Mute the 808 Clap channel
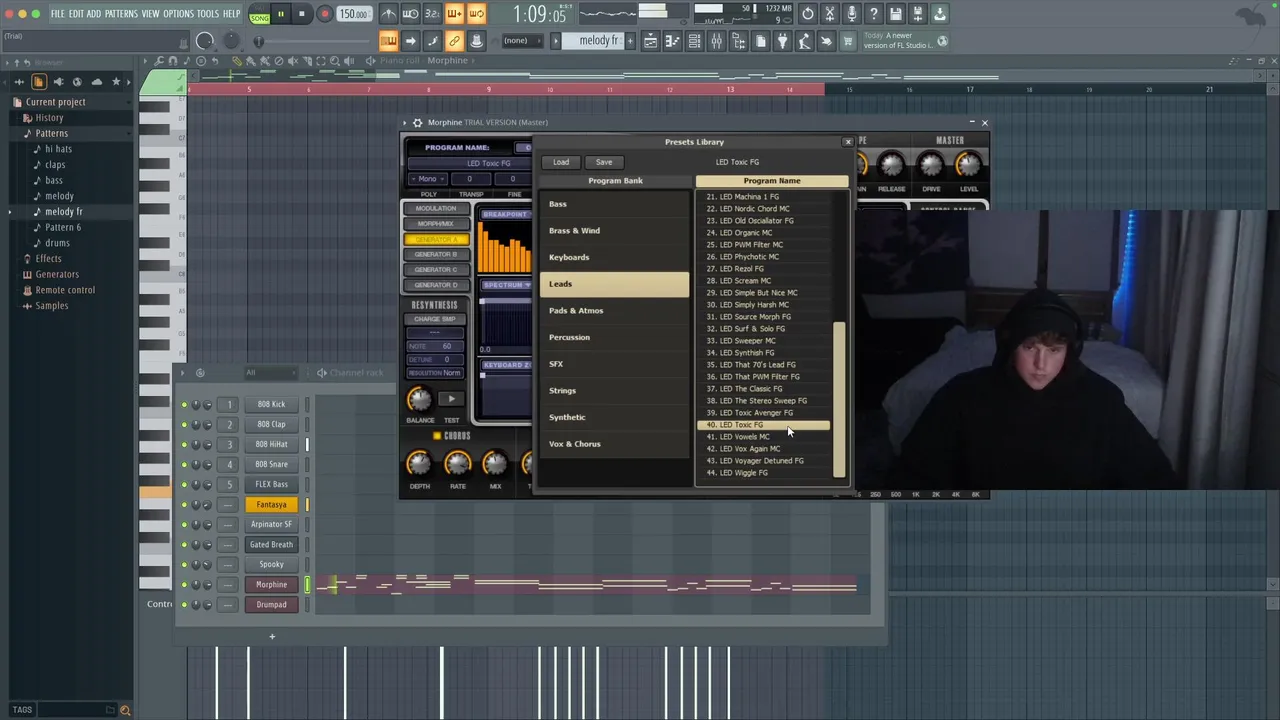The height and width of the screenshot is (720, 1280). pos(184,424)
